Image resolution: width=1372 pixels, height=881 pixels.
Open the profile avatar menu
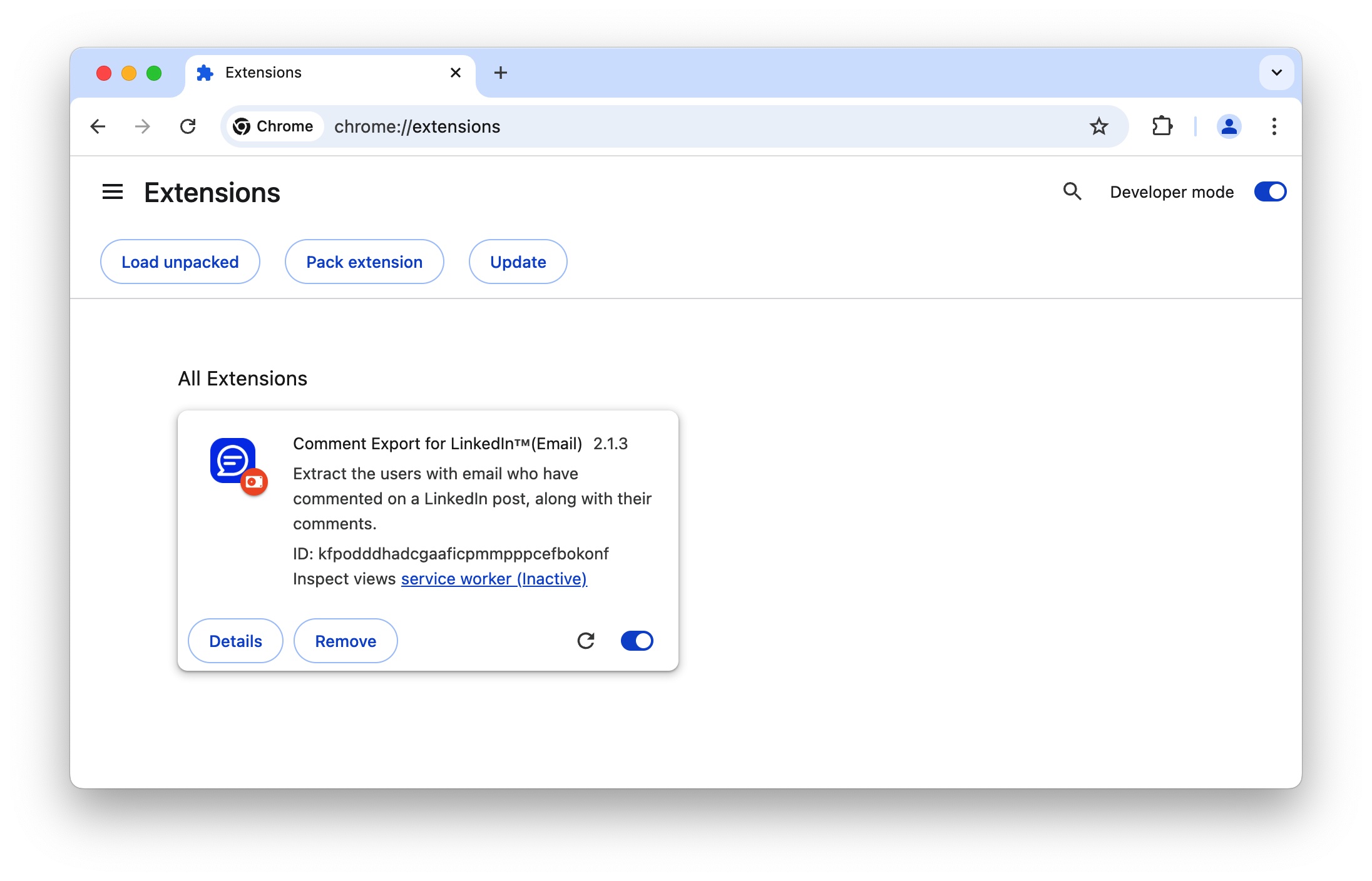tap(1229, 126)
